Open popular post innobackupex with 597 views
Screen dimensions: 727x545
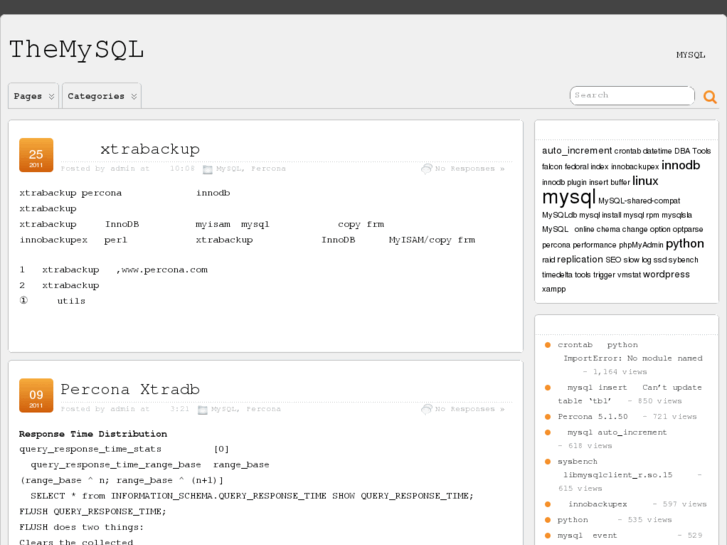[598, 504]
